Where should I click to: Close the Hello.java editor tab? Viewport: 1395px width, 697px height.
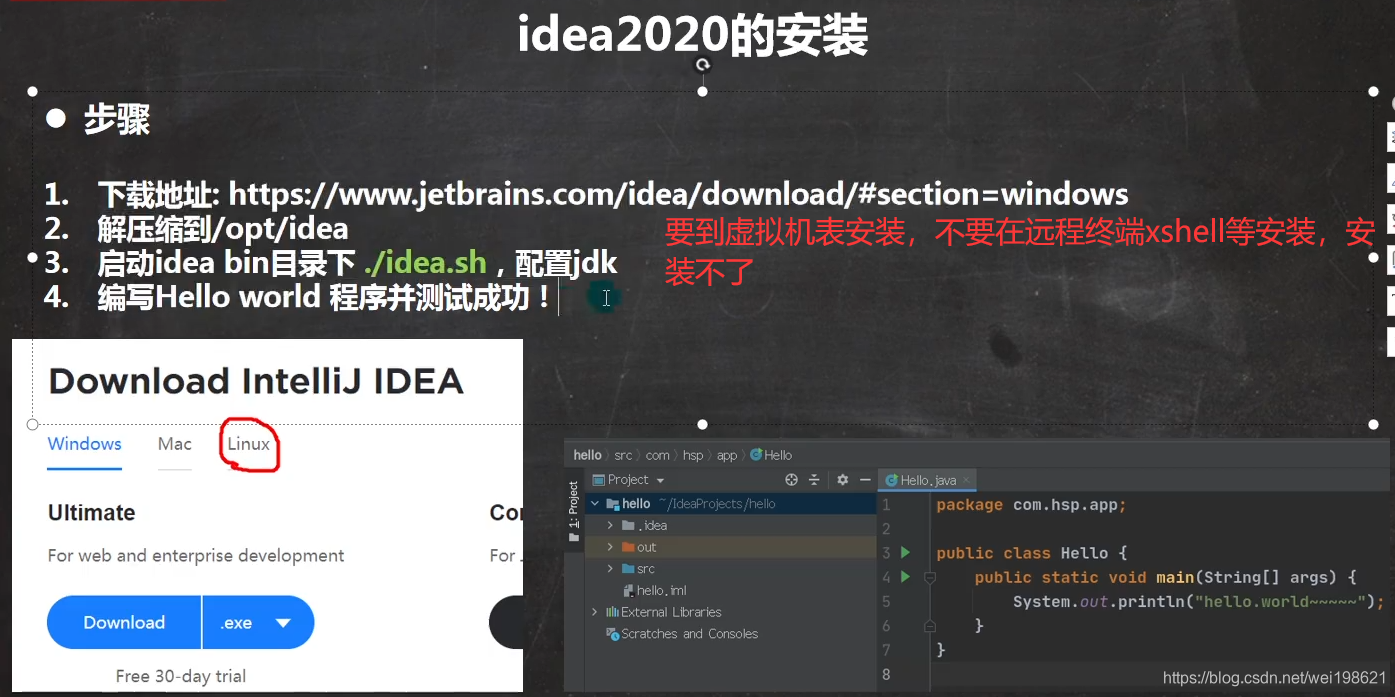pos(966,481)
